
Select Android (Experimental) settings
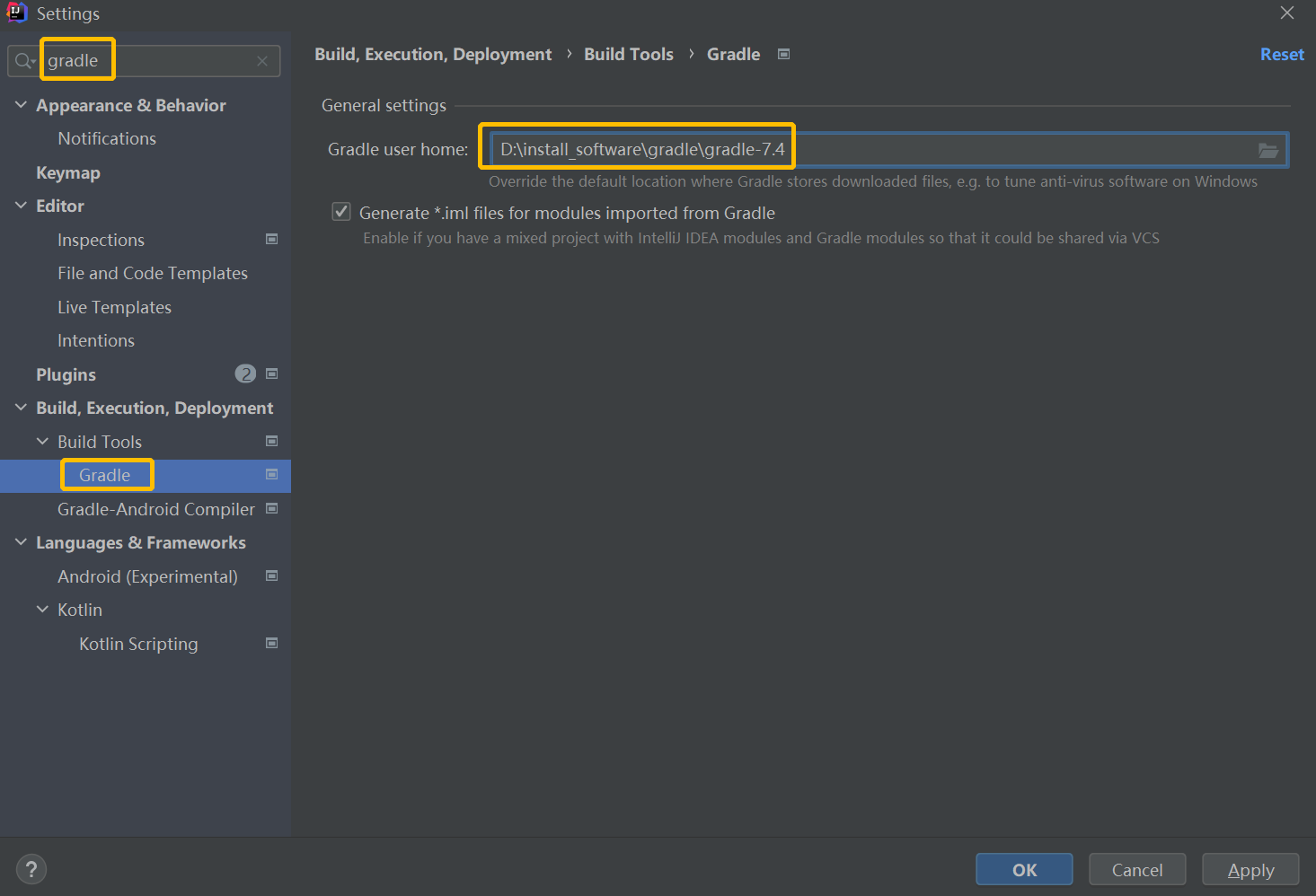pyautogui.click(x=147, y=576)
